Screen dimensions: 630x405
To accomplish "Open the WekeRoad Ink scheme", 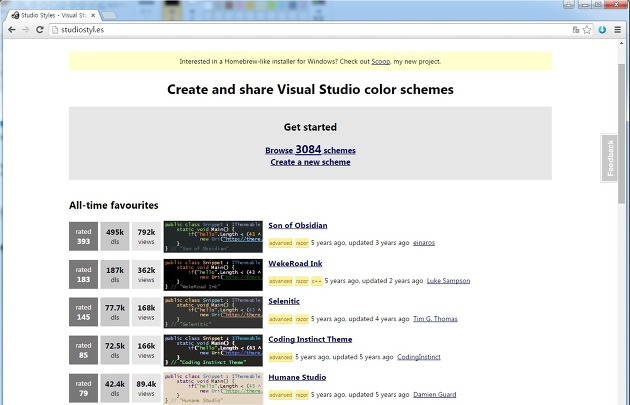I will 295,264.
